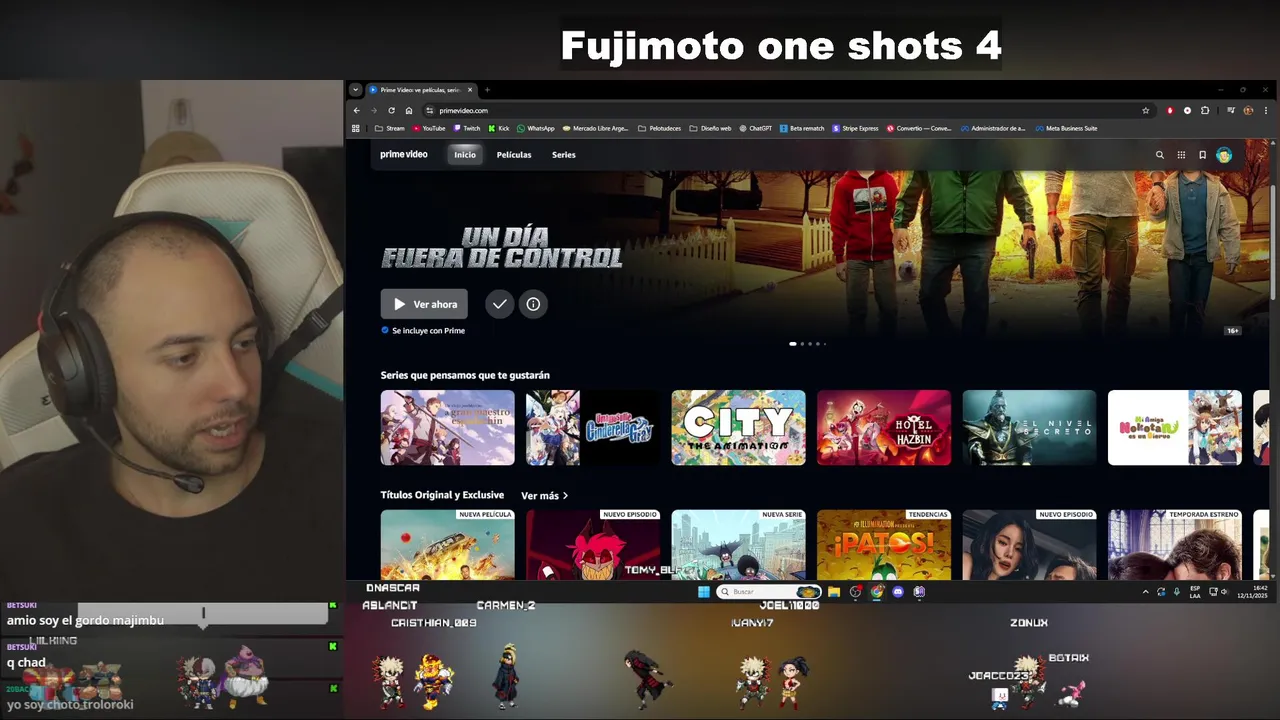Open the Umamusume Cinderella Gray thumbnail
Viewport: 1280px width, 720px height.
pos(593,427)
